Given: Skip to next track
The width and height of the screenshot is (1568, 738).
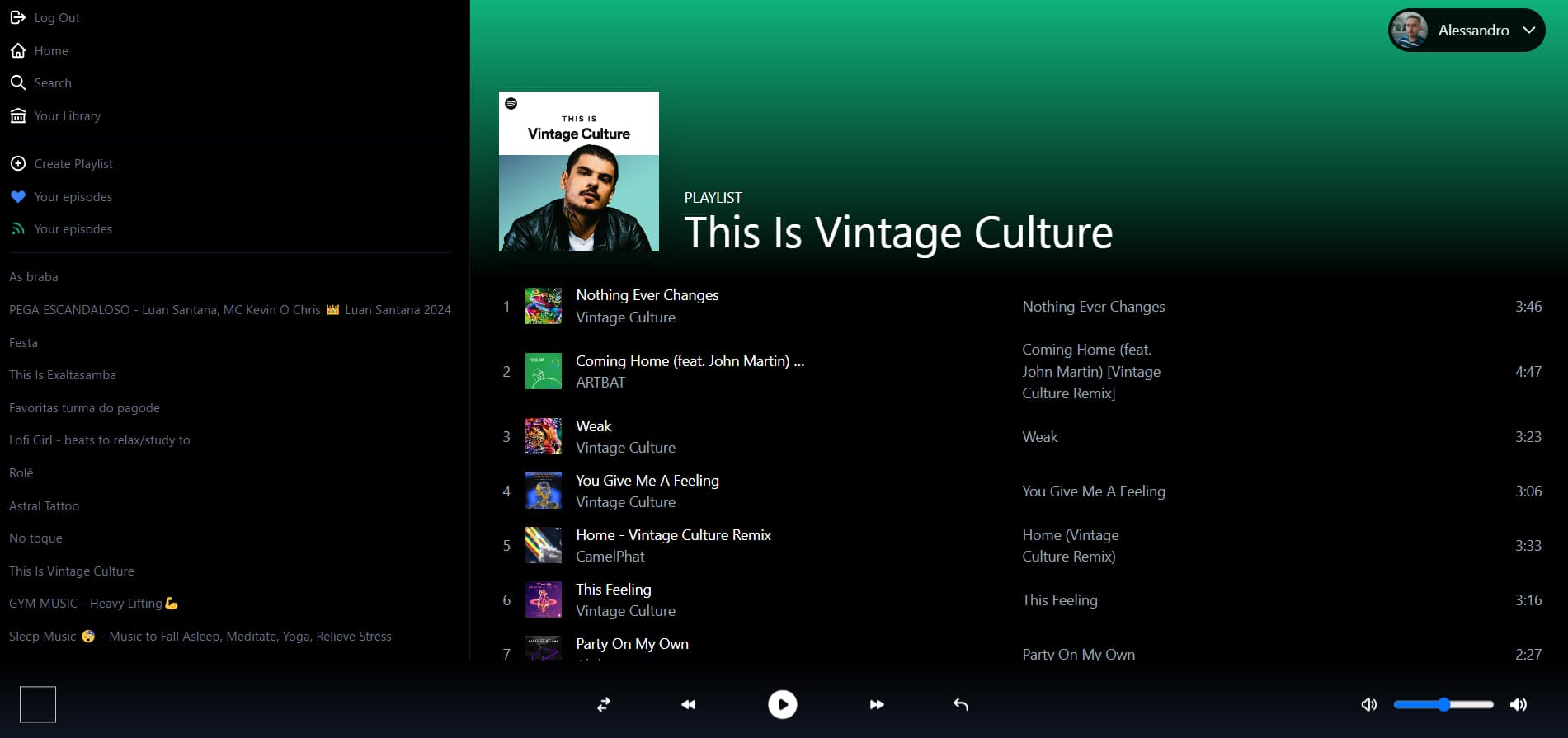Looking at the screenshot, I should coord(877,704).
